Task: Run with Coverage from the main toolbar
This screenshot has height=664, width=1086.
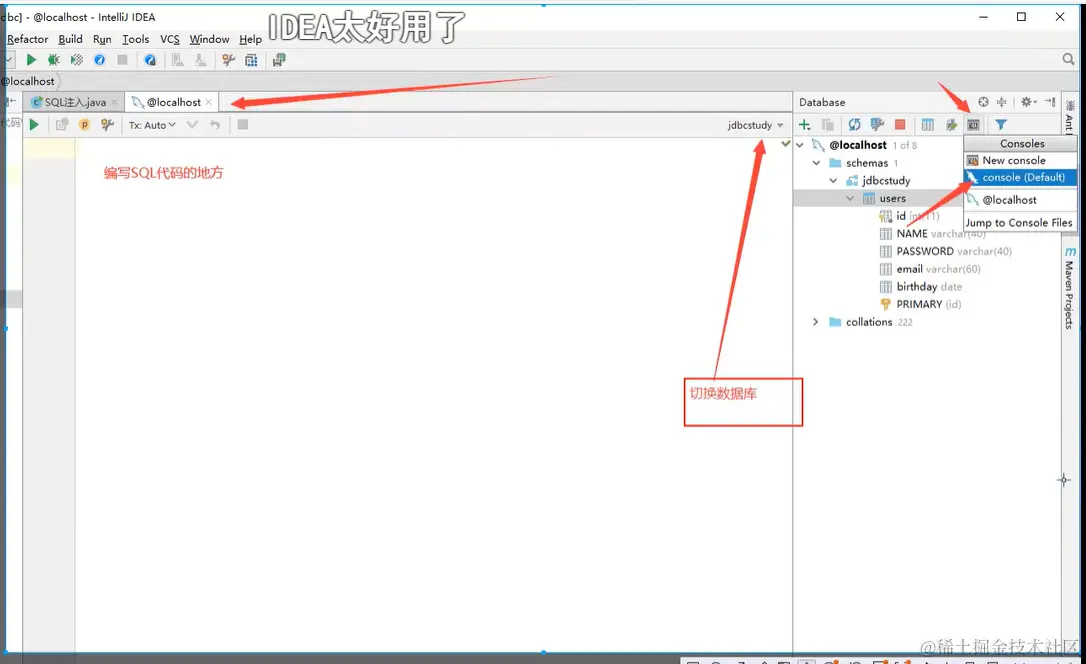Action: click(x=77, y=60)
